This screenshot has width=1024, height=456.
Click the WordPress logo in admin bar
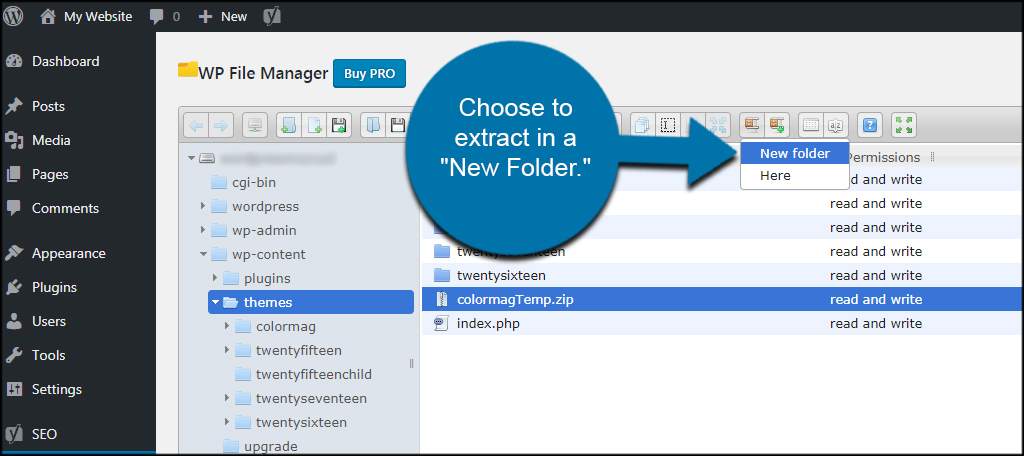(x=13, y=16)
